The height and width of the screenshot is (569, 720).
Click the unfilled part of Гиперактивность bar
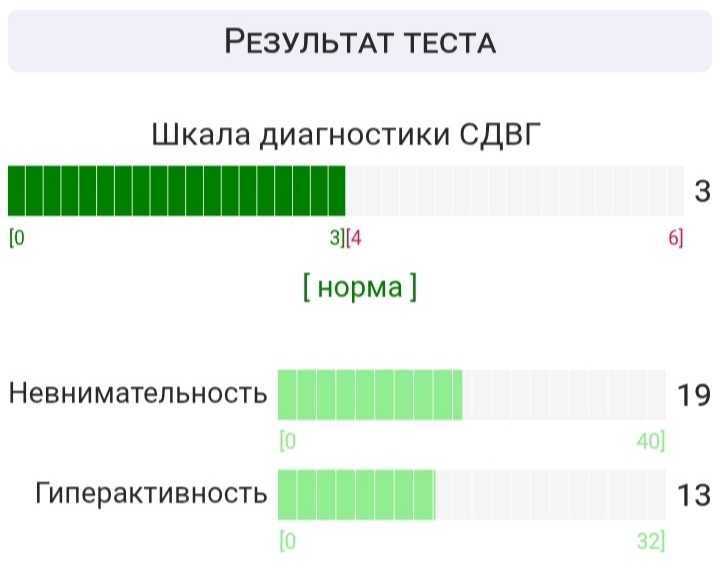[x=551, y=495]
